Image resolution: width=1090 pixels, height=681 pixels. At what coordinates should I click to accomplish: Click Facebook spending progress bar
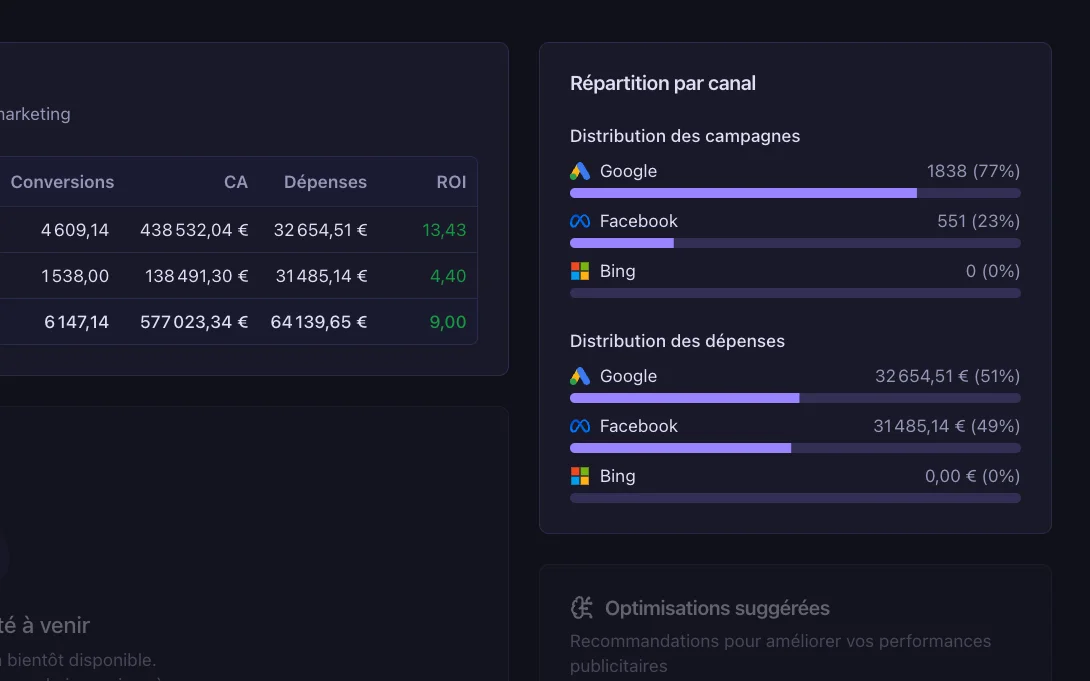[795, 448]
